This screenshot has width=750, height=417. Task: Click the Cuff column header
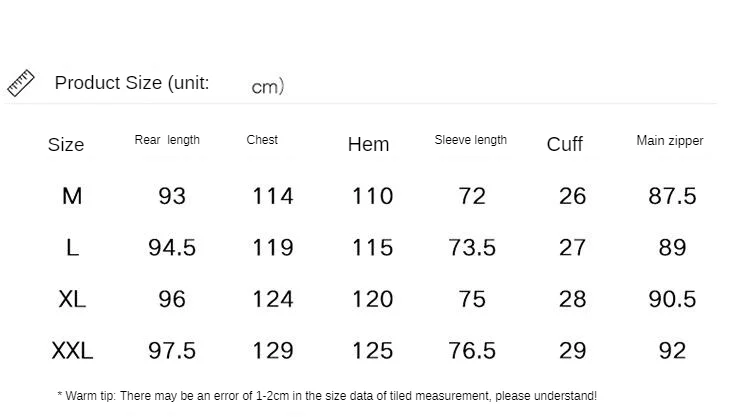(564, 144)
